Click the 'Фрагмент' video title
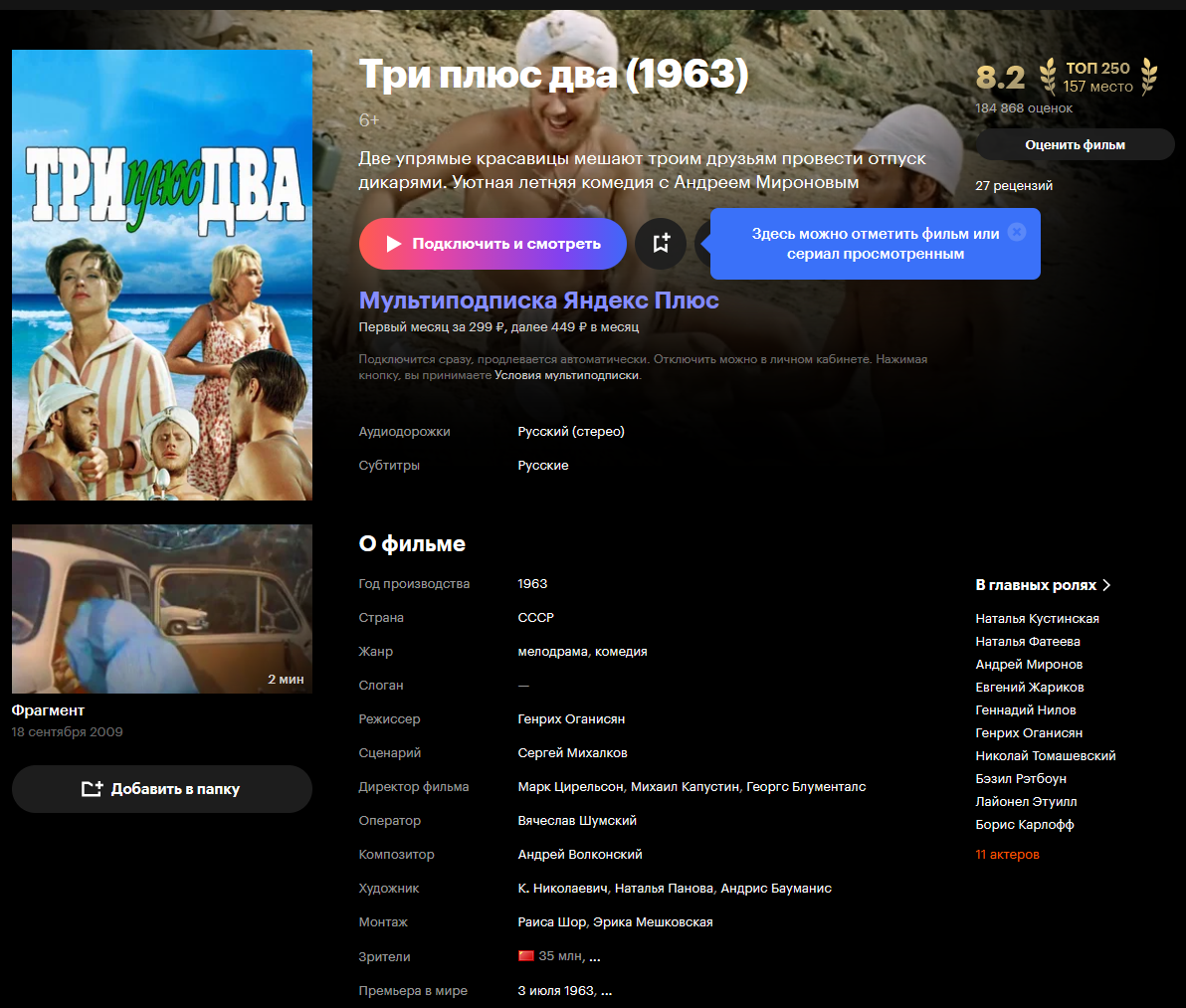 click(x=48, y=710)
